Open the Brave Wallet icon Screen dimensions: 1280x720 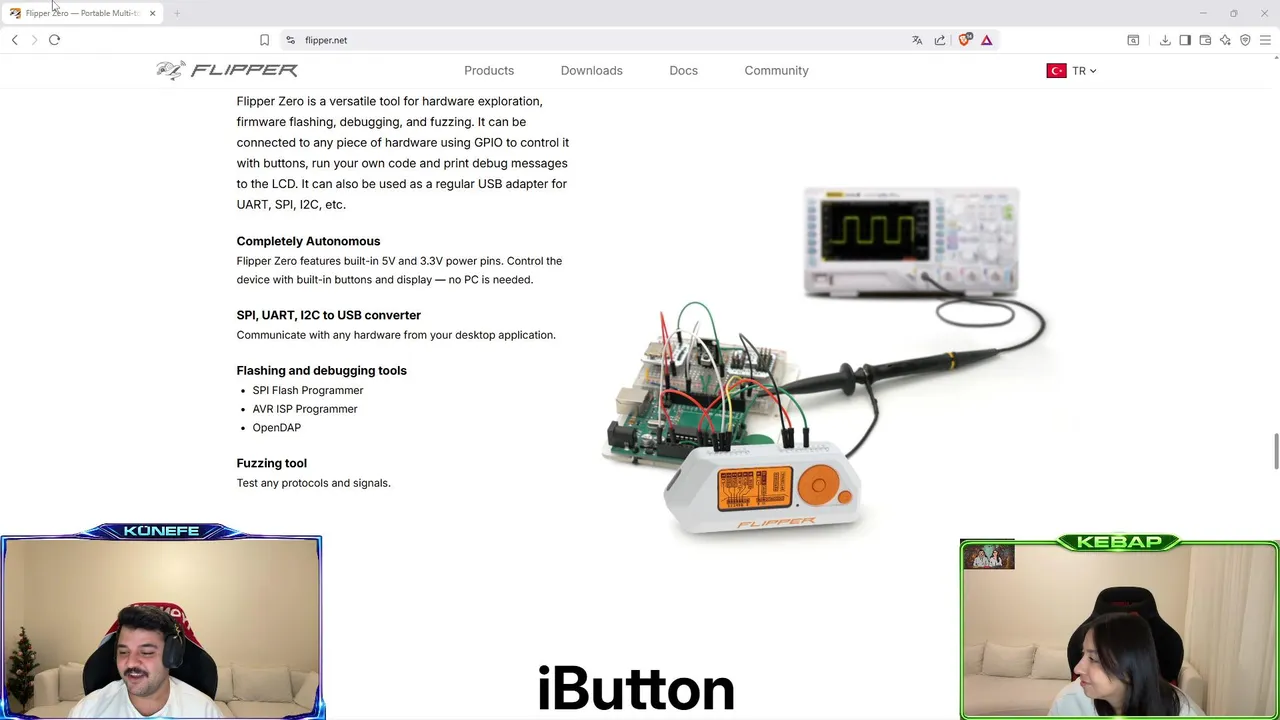(x=1205, y=40)
